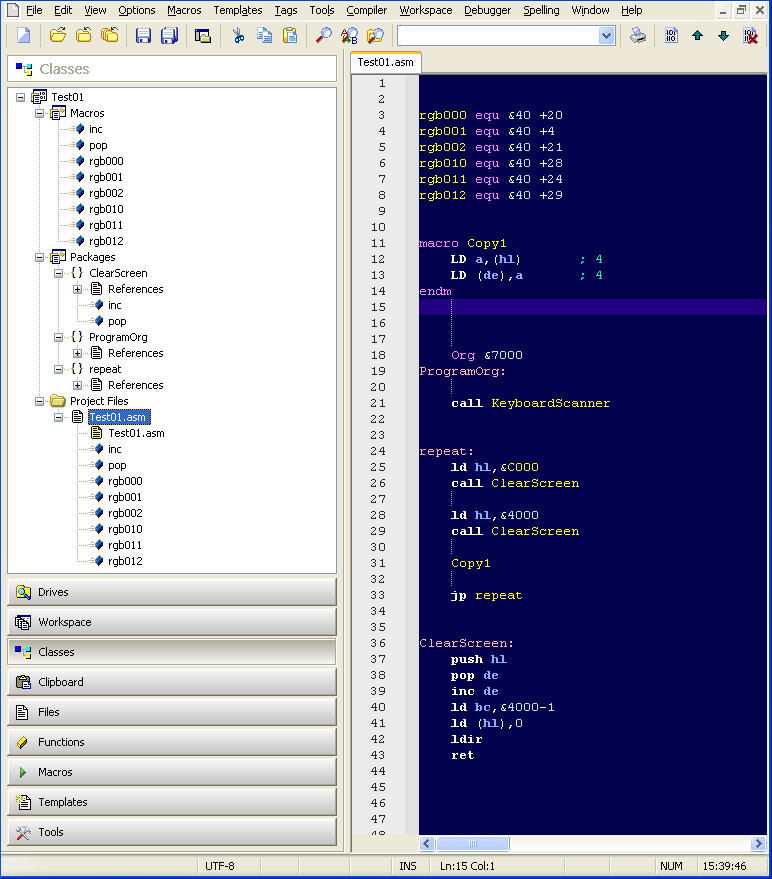Expand References under repeat

click(77, 385)
